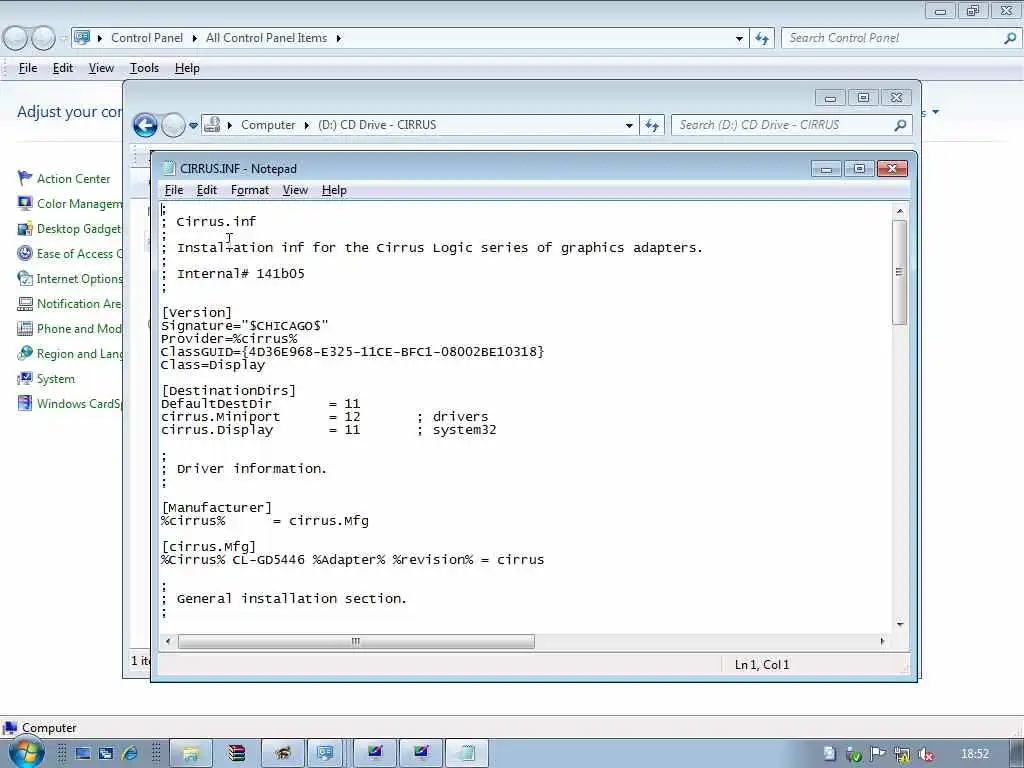Expand arrow after Control Panel breadcrumb
Viewport: 1024px width, 768px height.
195,39
